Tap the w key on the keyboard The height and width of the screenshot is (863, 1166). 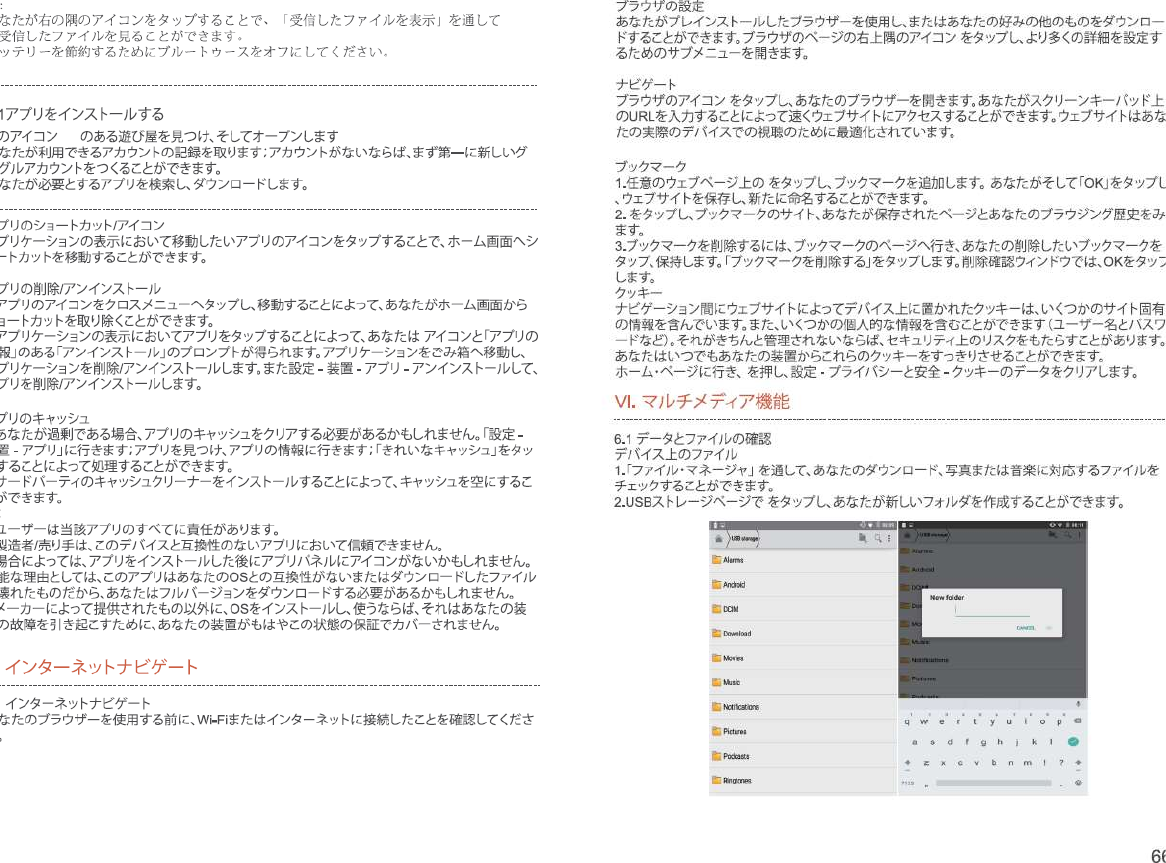click(x=924, y=721)
